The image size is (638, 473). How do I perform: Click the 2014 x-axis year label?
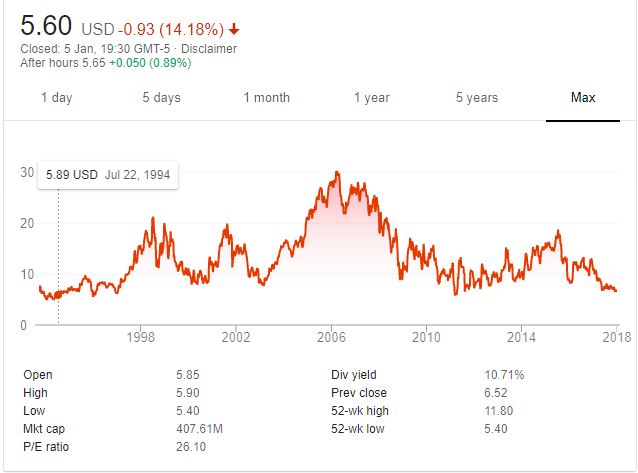pos(521,339)
